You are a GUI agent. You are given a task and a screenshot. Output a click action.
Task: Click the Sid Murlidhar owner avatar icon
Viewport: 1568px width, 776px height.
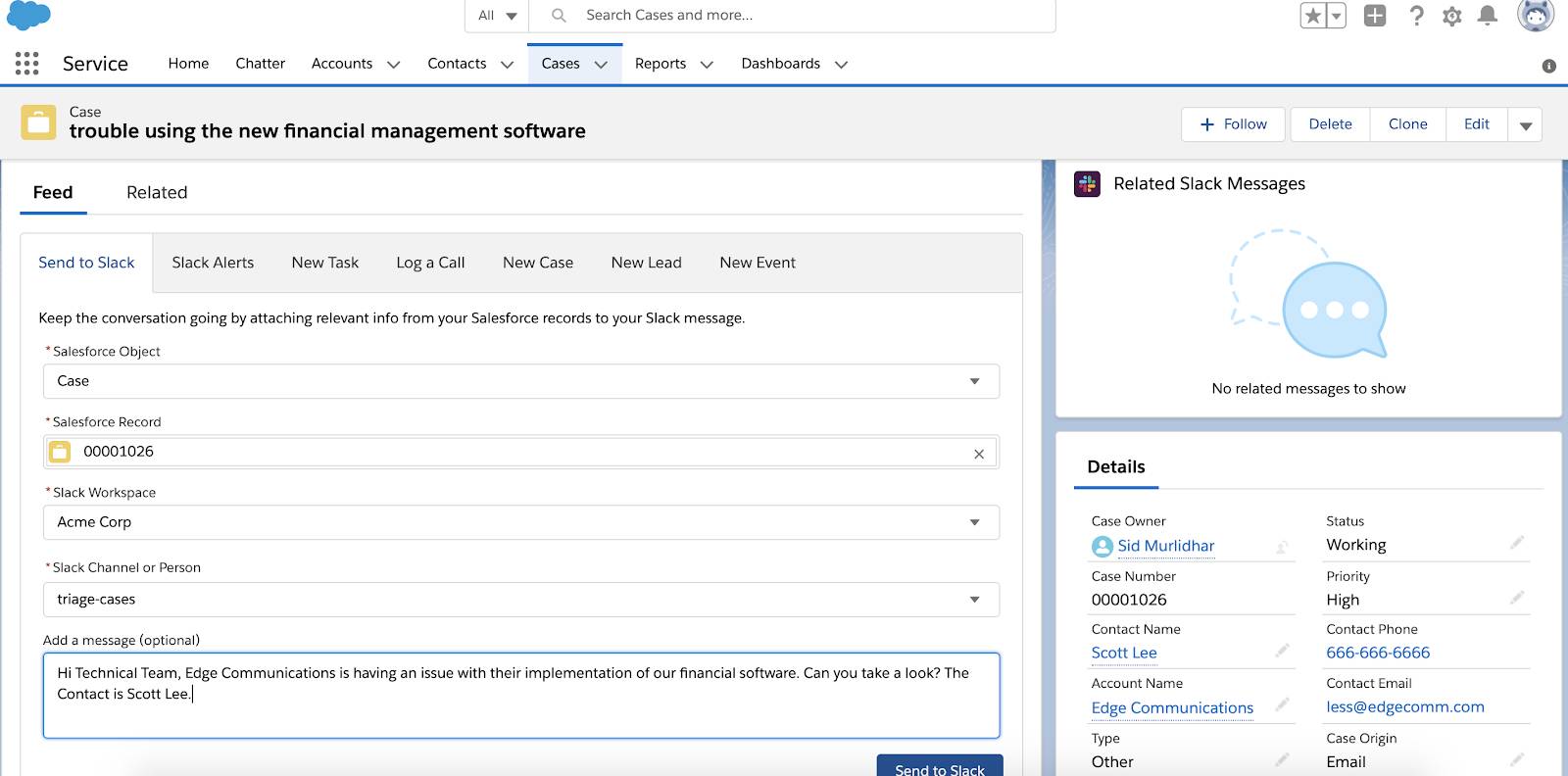pyautogui.click(x=1102, y=547)
